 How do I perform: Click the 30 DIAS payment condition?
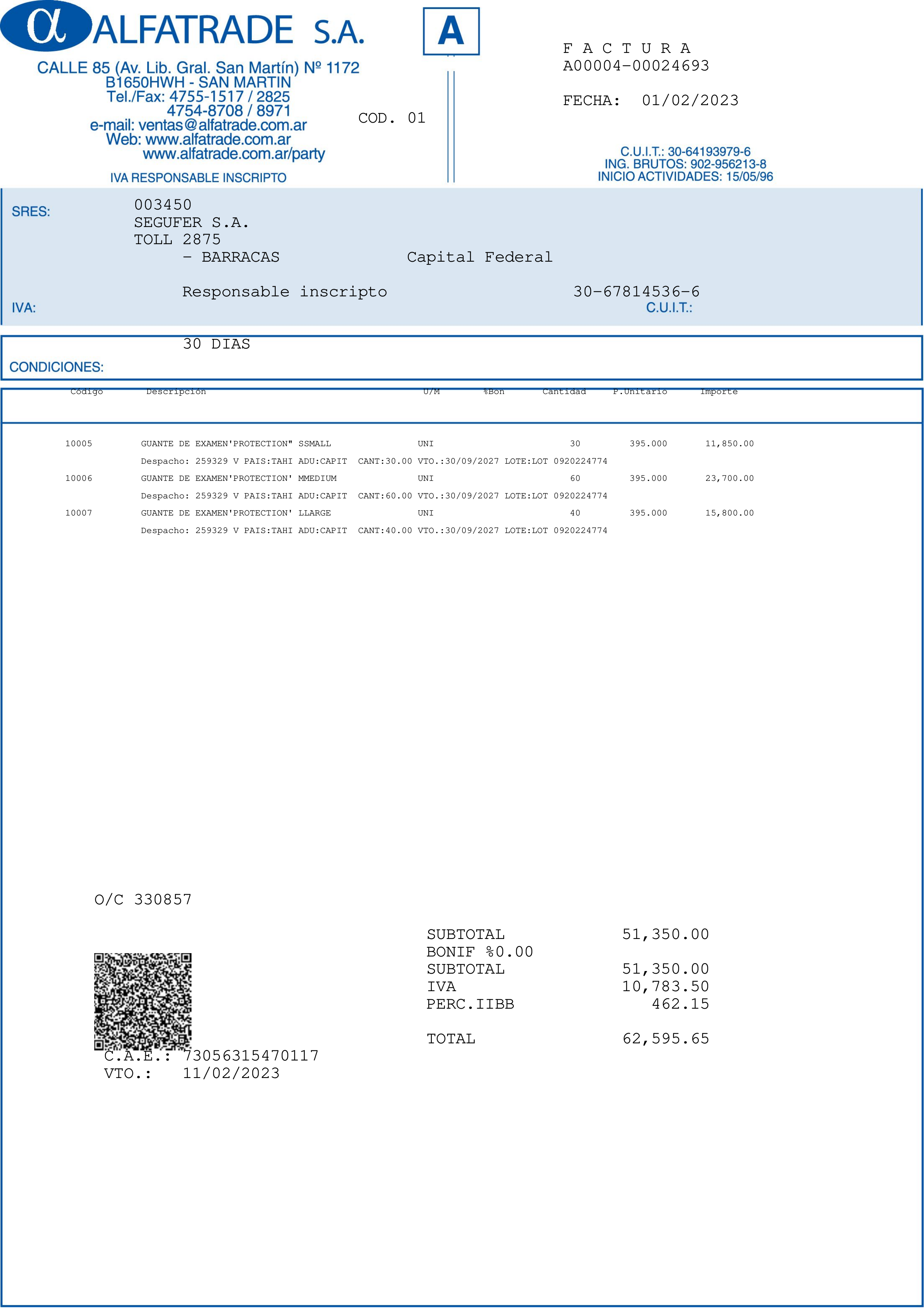click(x=216, y=344)
